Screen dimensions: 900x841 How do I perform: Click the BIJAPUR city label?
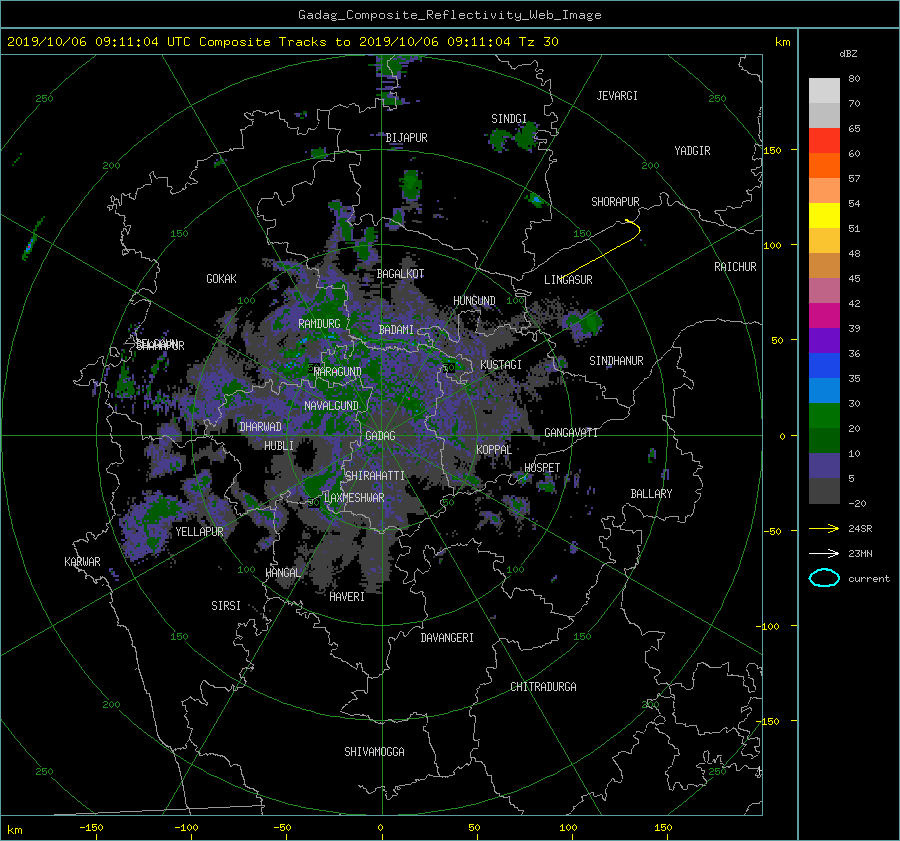click(x=406, y=138)
